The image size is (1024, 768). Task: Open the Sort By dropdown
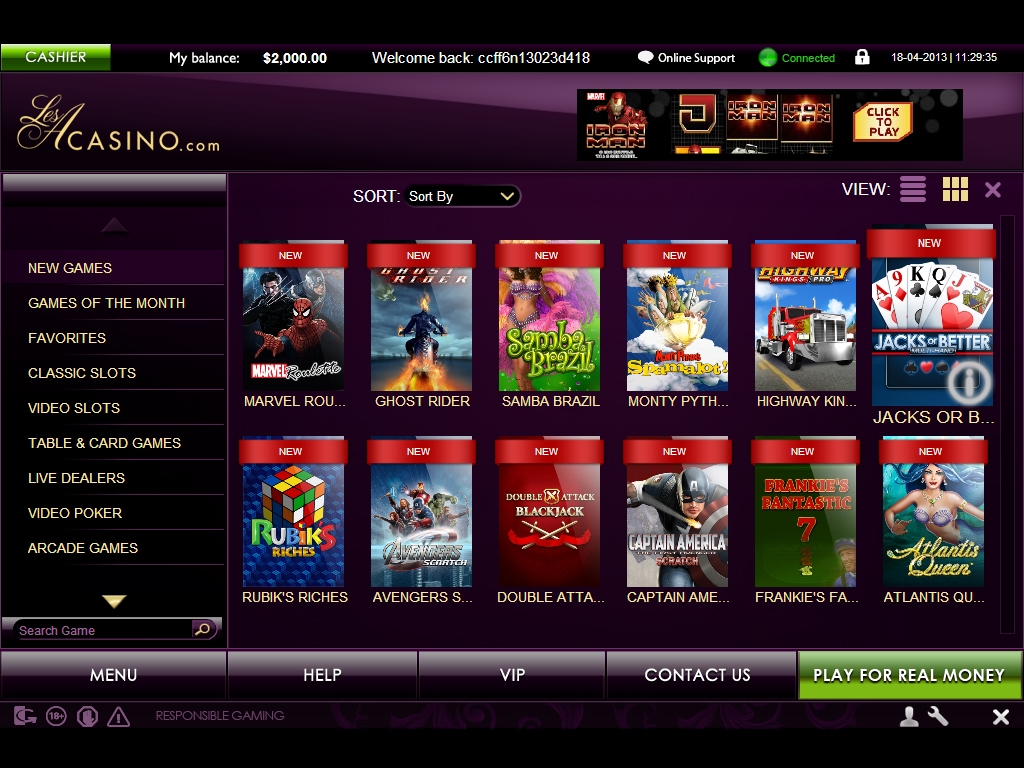coord(462,196)
